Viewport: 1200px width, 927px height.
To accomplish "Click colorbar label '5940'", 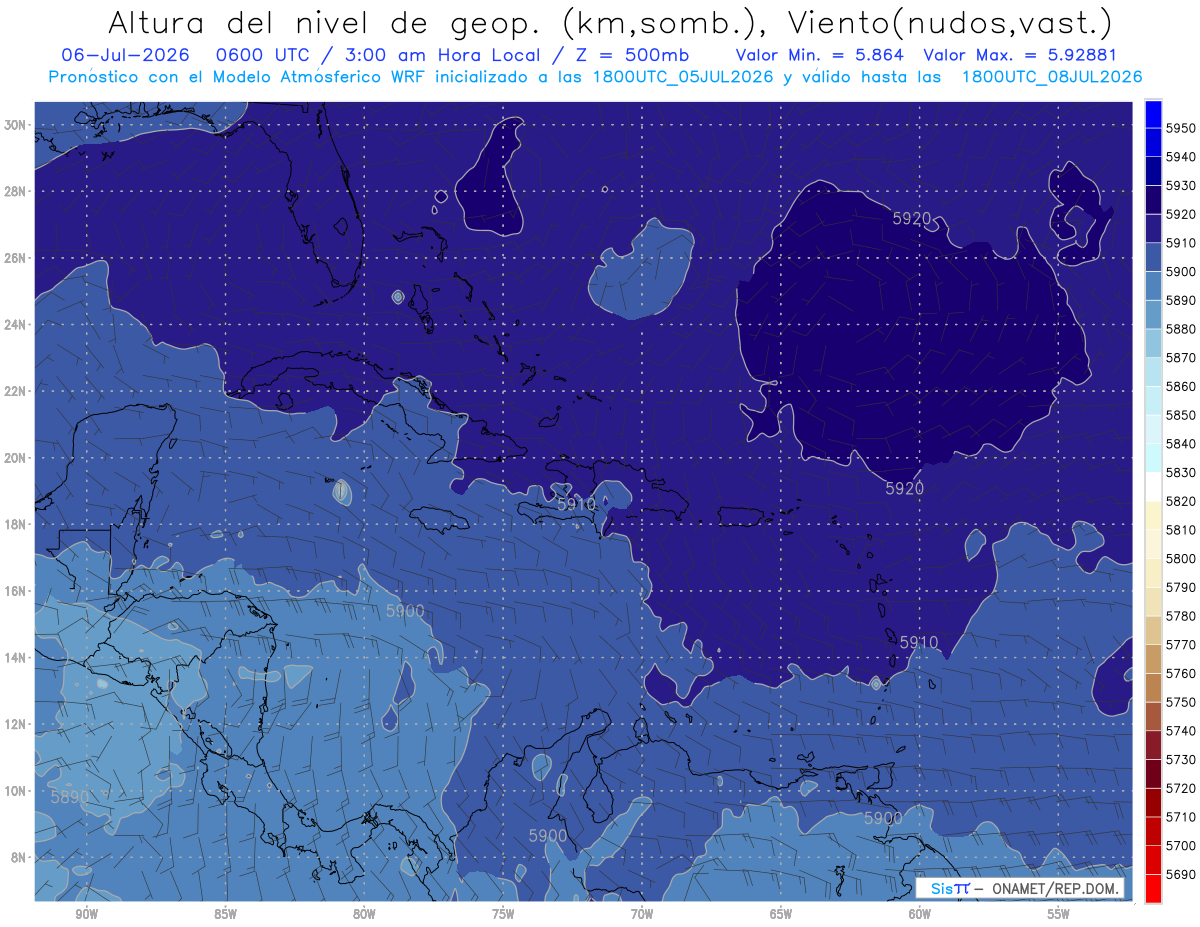I will pos(1180,157).
